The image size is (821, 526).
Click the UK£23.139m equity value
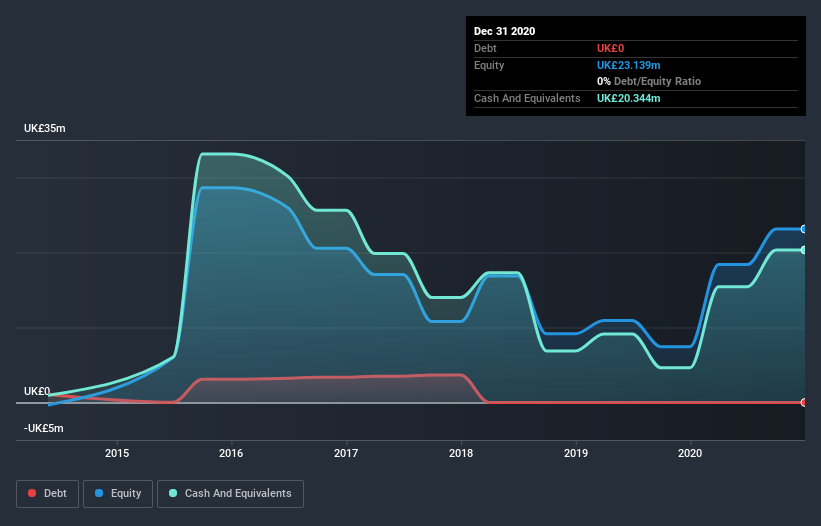[x=628, y=65]
